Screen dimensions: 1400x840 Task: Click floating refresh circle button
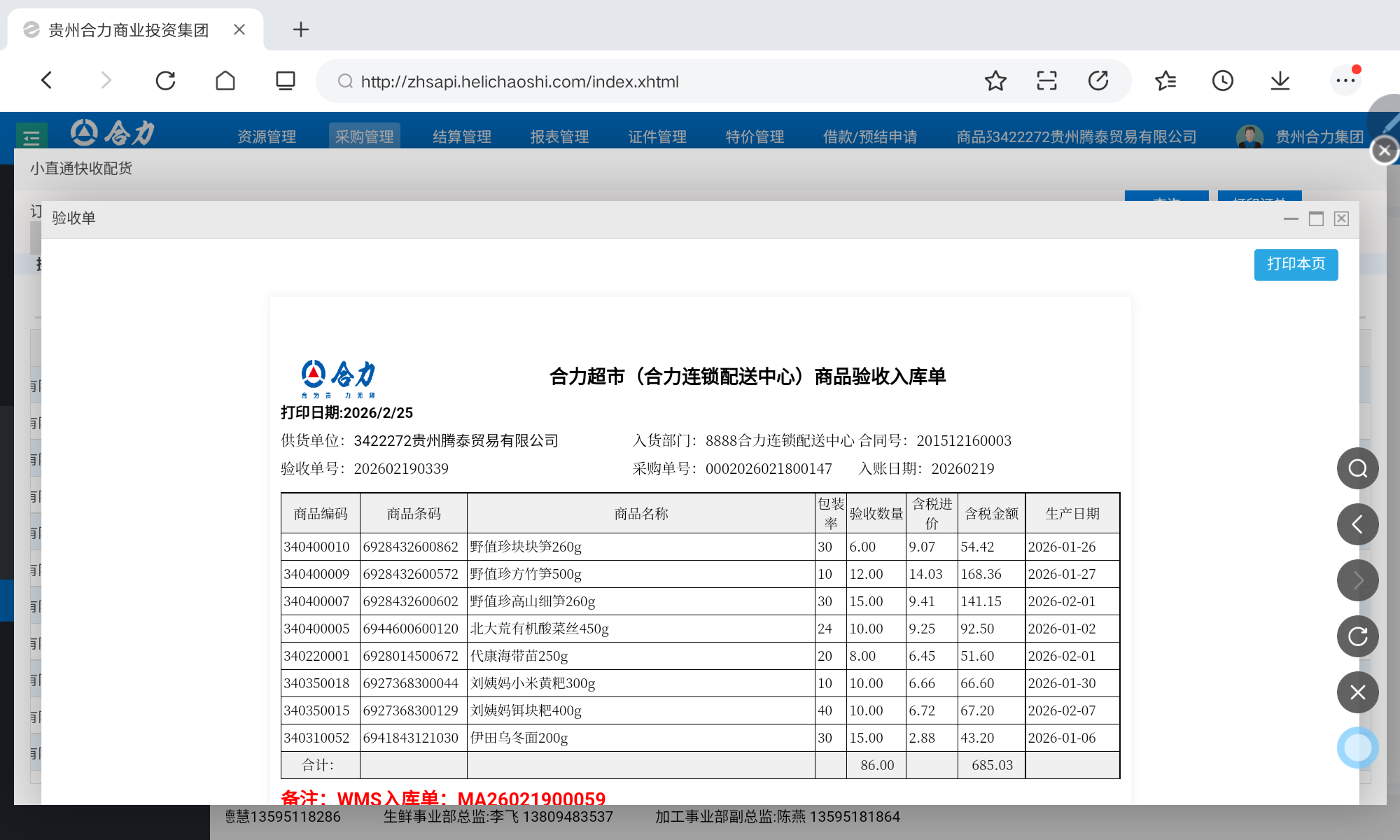coord(1357,636)
